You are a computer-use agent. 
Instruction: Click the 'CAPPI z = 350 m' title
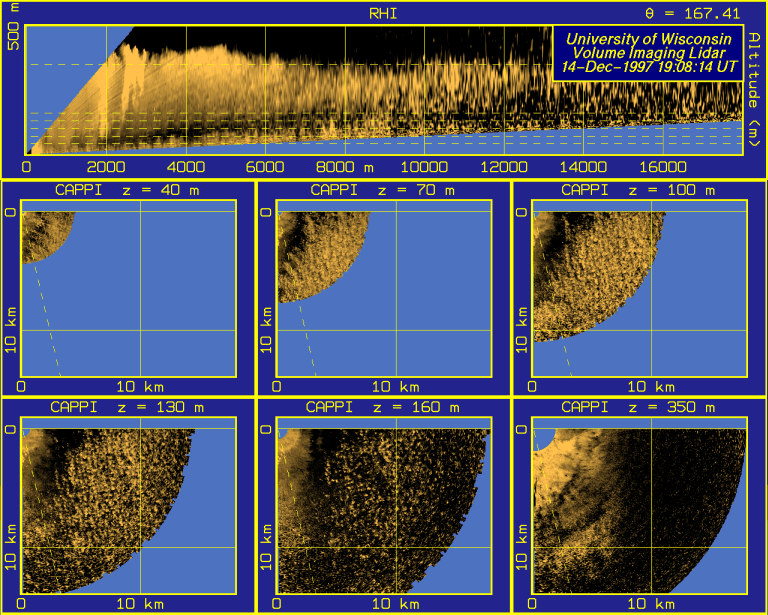[638, 407]
